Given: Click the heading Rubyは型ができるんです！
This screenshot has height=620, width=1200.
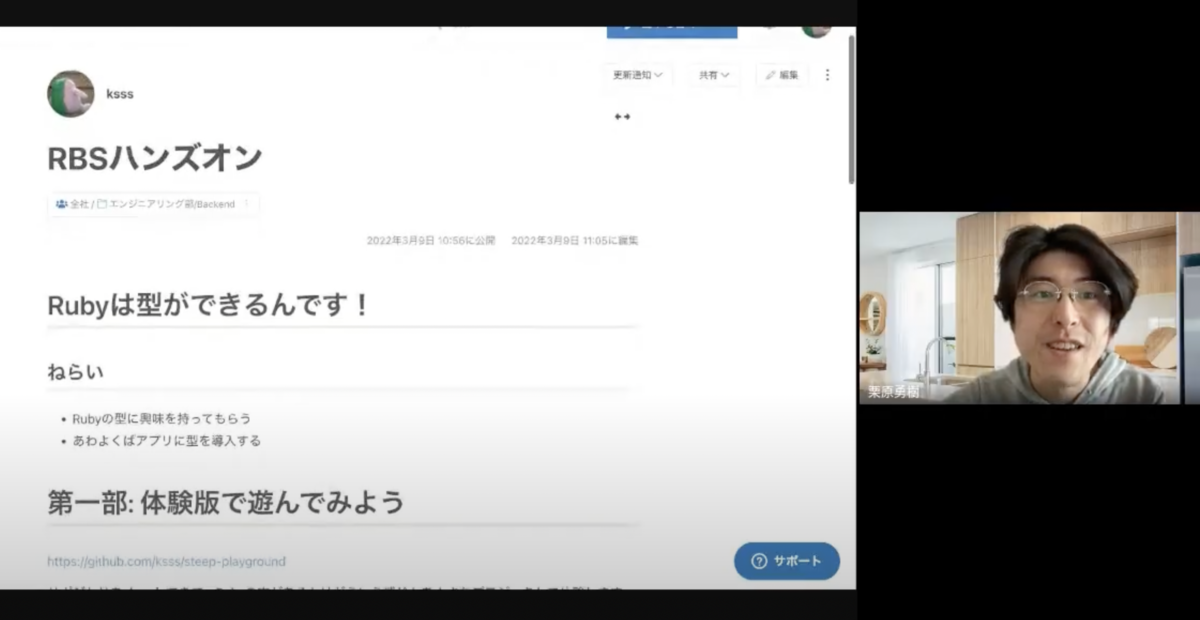Looking at the screenshot, I should point(209,305).
